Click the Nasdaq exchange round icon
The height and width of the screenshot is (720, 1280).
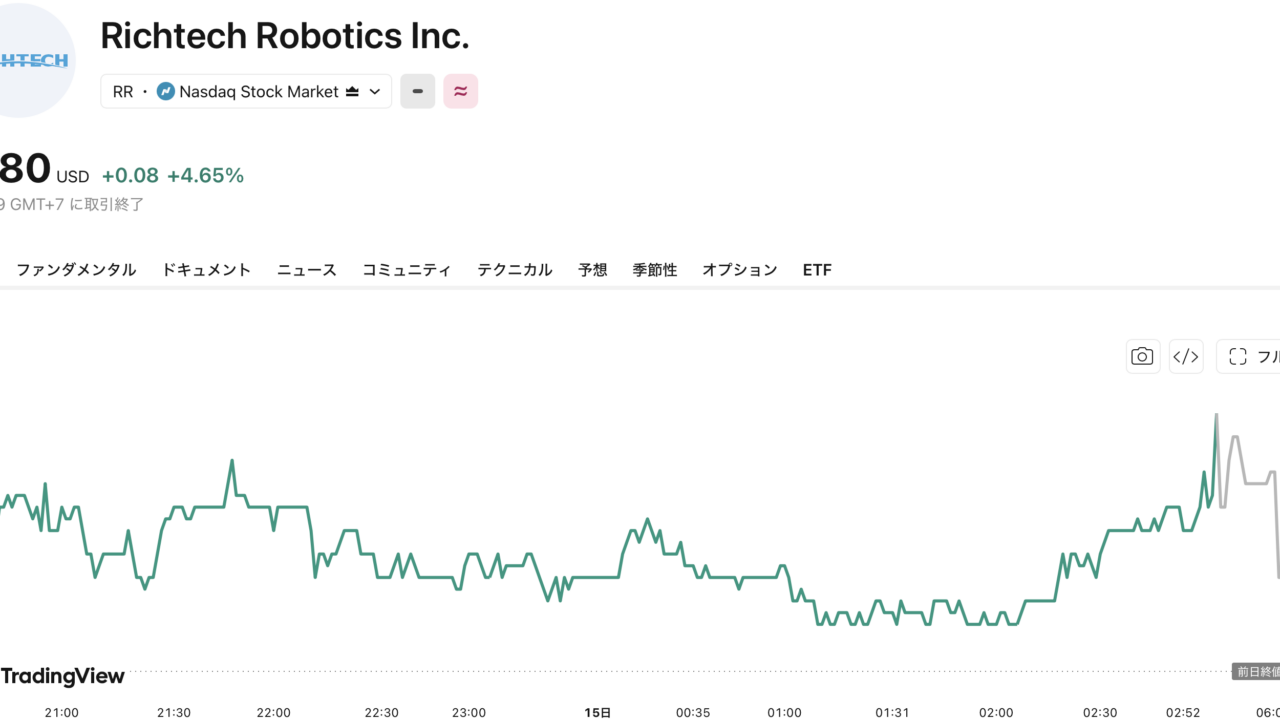pyautogui.click(x=166, y=91)
